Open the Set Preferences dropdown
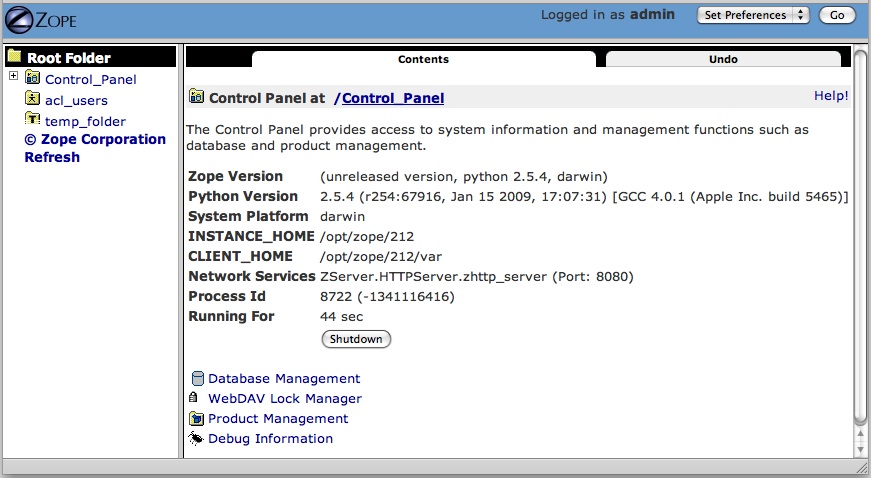 (753, 15)
